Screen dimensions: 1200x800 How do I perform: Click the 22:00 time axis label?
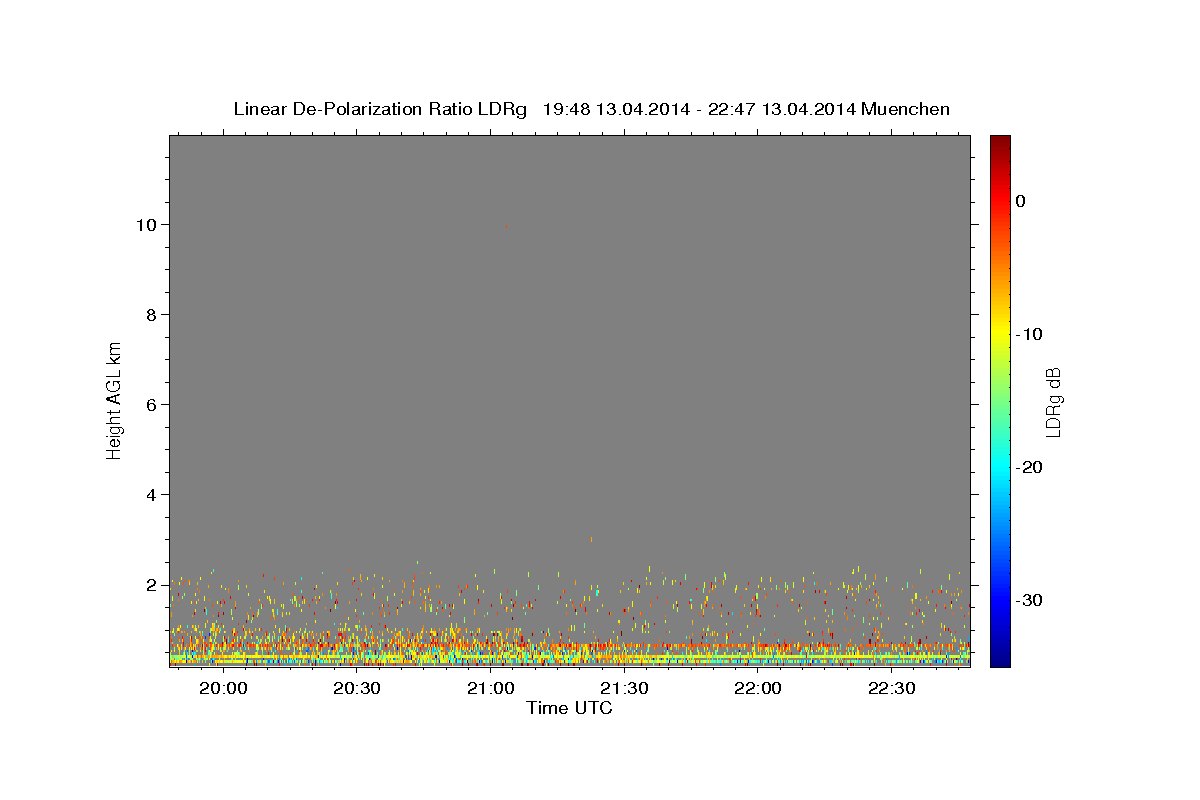coord(758,689)
